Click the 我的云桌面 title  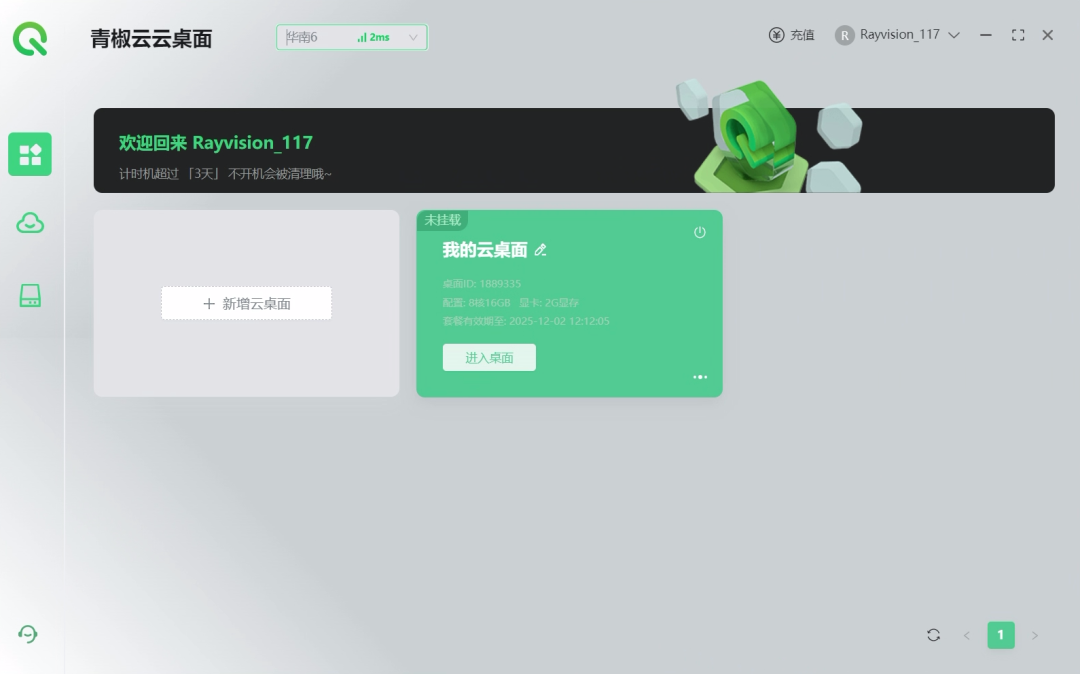[x=485, y=250]
